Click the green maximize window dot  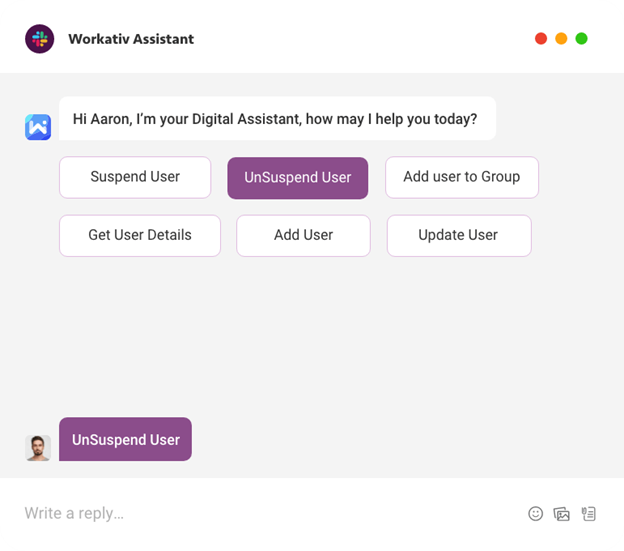[581, 39]
